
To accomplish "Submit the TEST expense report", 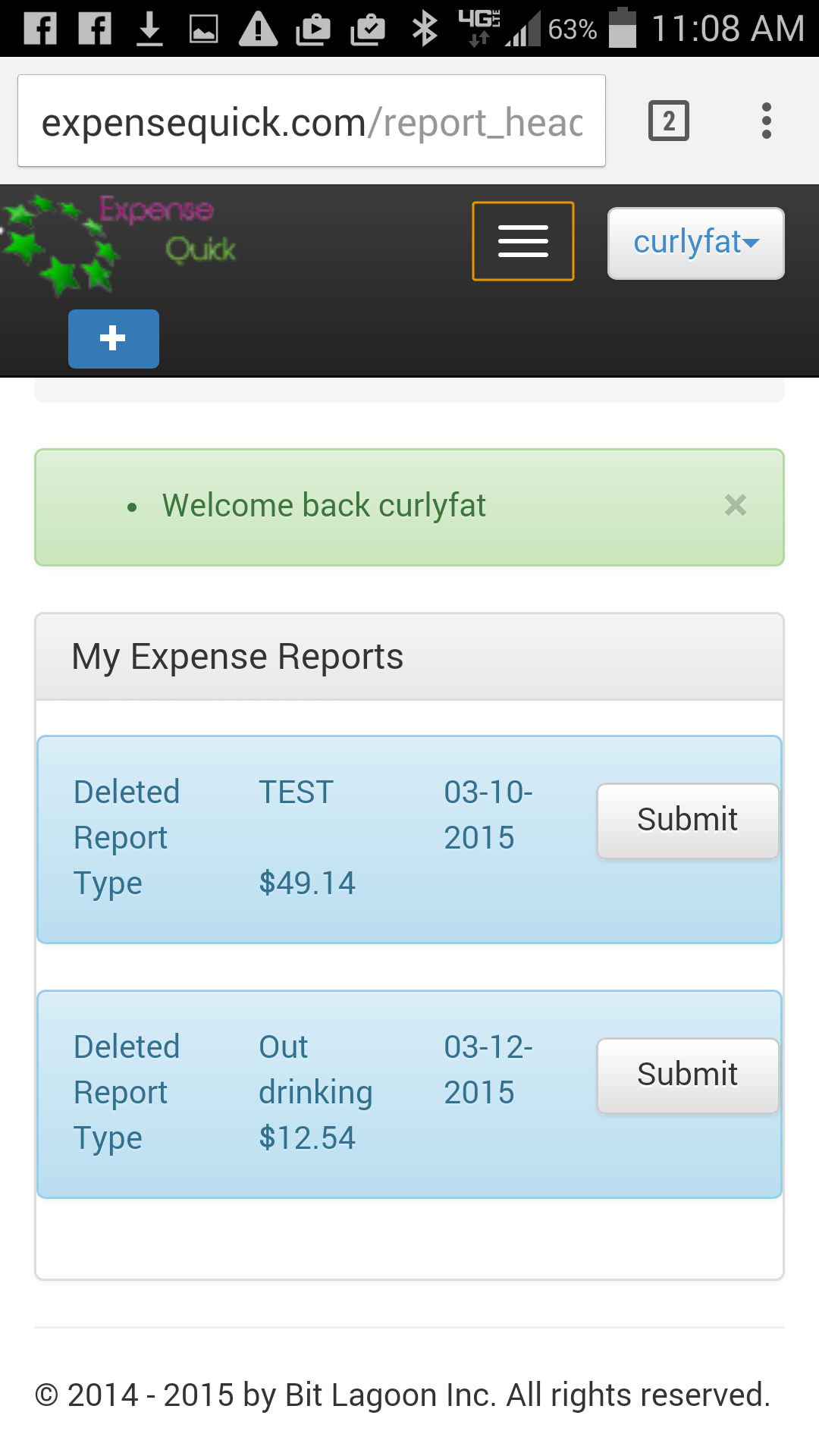I will (x=687, y=820).
